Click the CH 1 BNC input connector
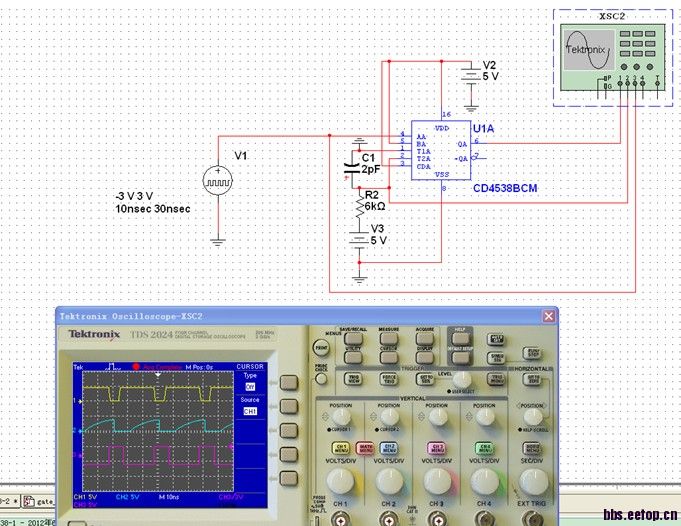681x526 pixels. click(340, 519)
